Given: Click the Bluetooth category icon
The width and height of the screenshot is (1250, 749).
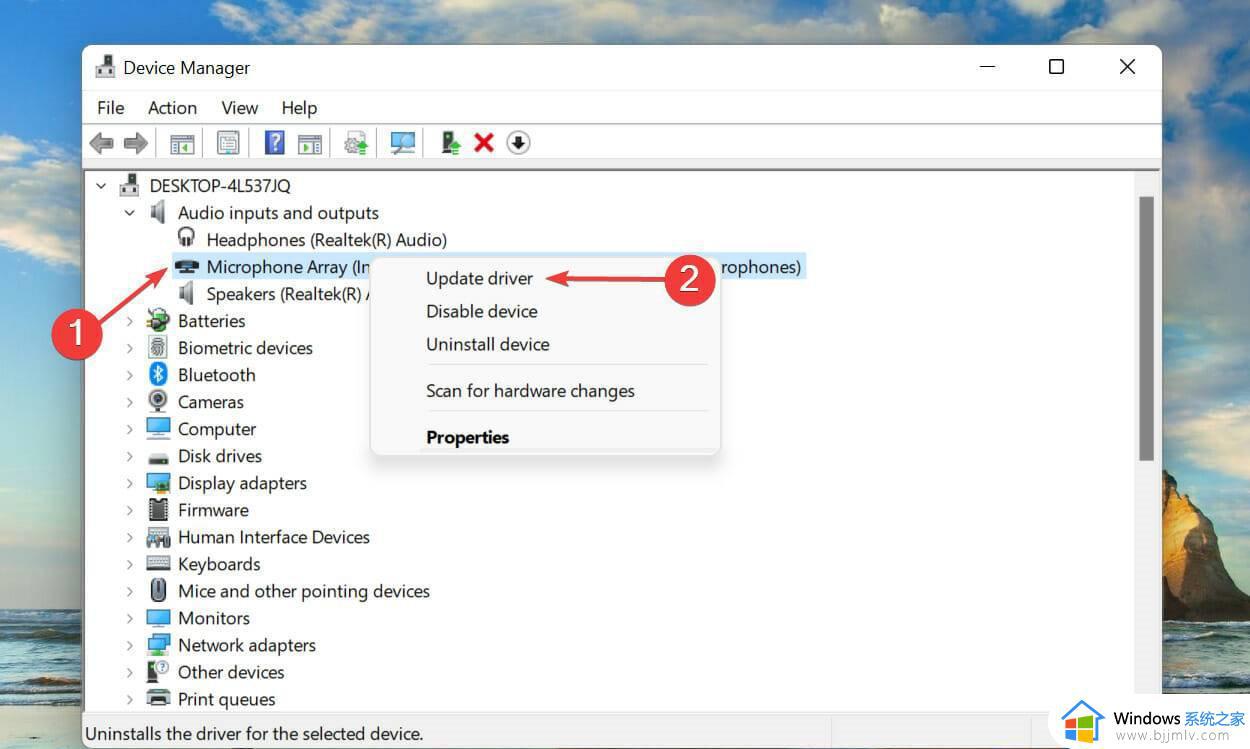Looking at the screenshot, I should coord(158,374).
